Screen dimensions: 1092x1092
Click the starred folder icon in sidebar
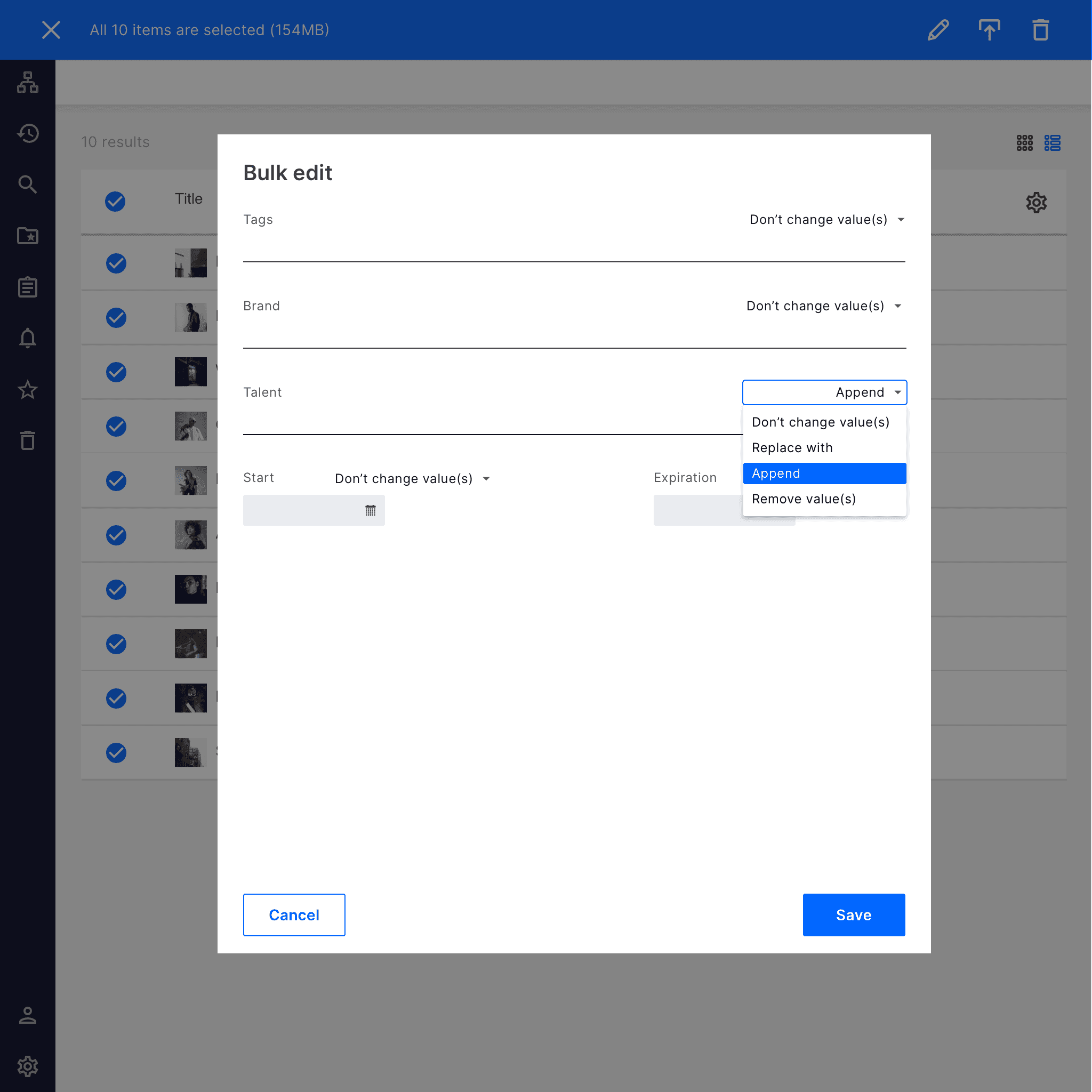point(28,236)
